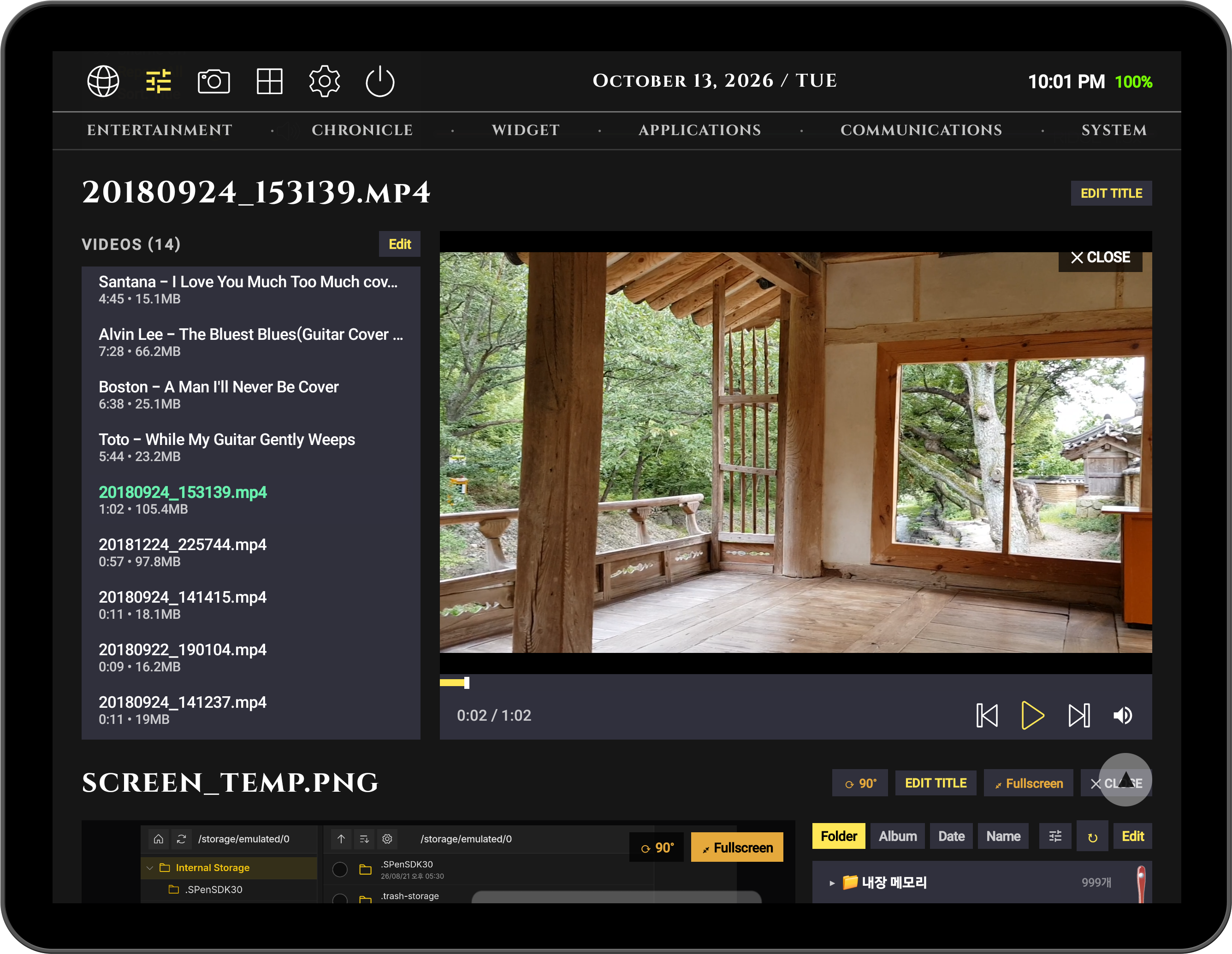Open the yellow sliders settings icon in top bar
Viewport: 1232px width, 954px height.
tap(159, 81)
